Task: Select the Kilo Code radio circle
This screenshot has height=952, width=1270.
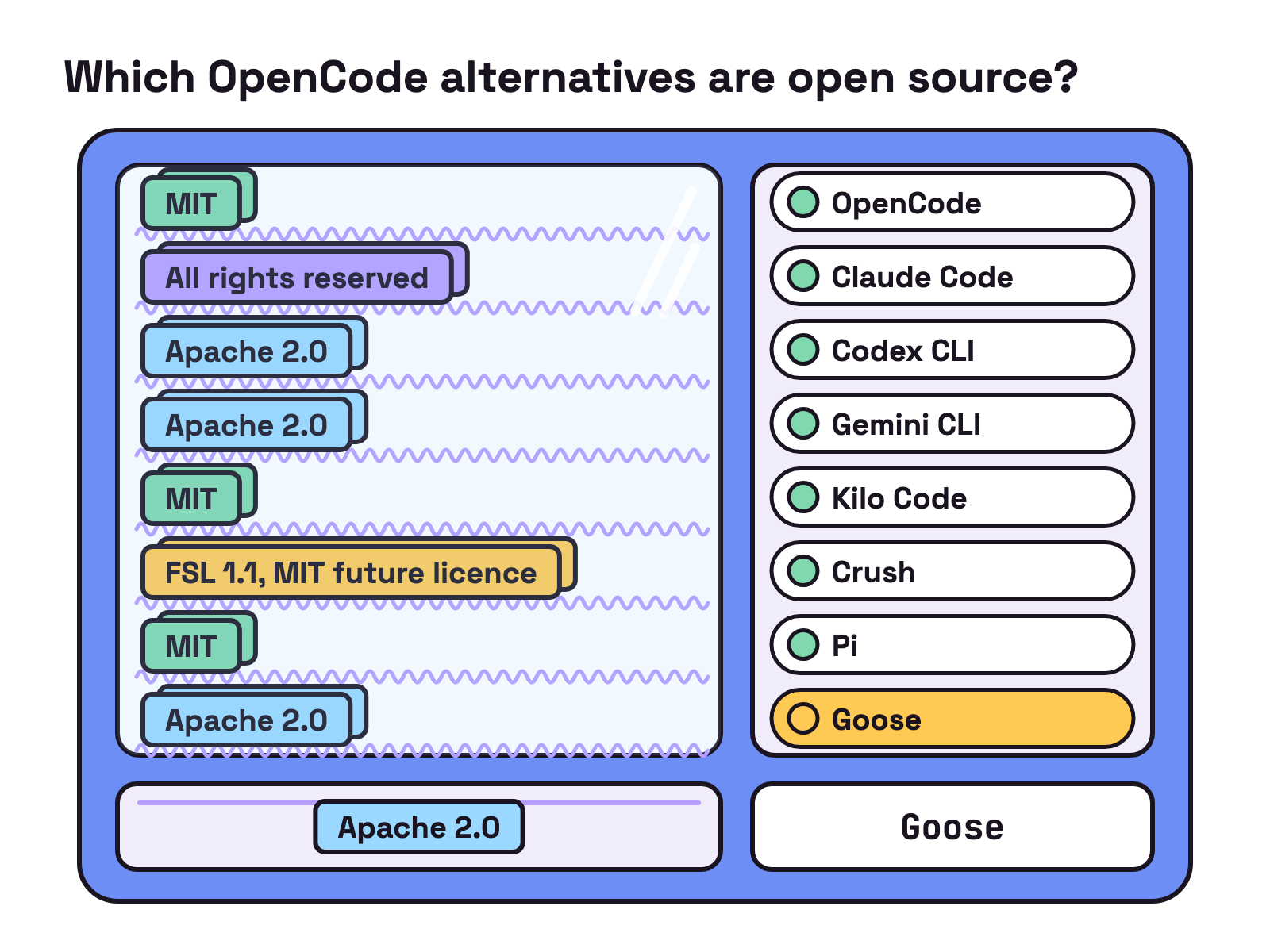Action: tap(802, 498)
